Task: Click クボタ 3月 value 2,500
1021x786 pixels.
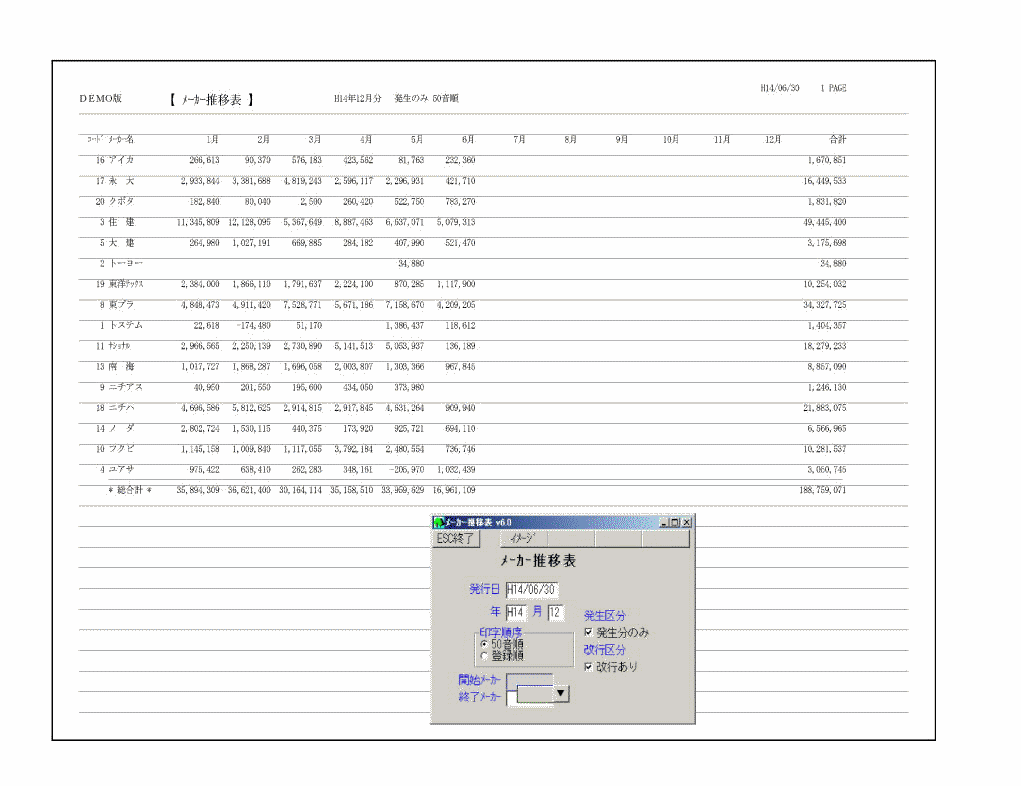Action: (x=311, y=201)
